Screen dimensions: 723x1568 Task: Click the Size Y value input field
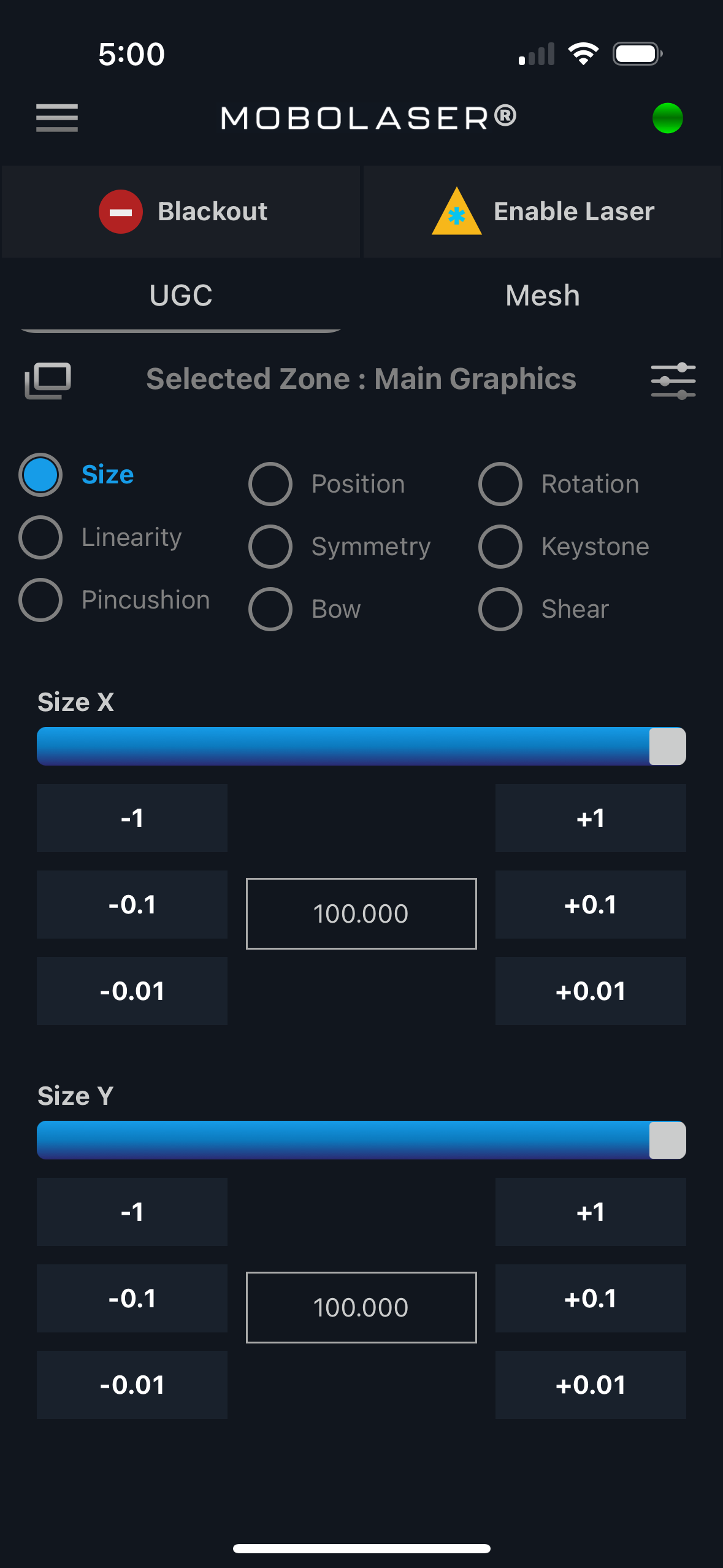tap(361, 1307)
